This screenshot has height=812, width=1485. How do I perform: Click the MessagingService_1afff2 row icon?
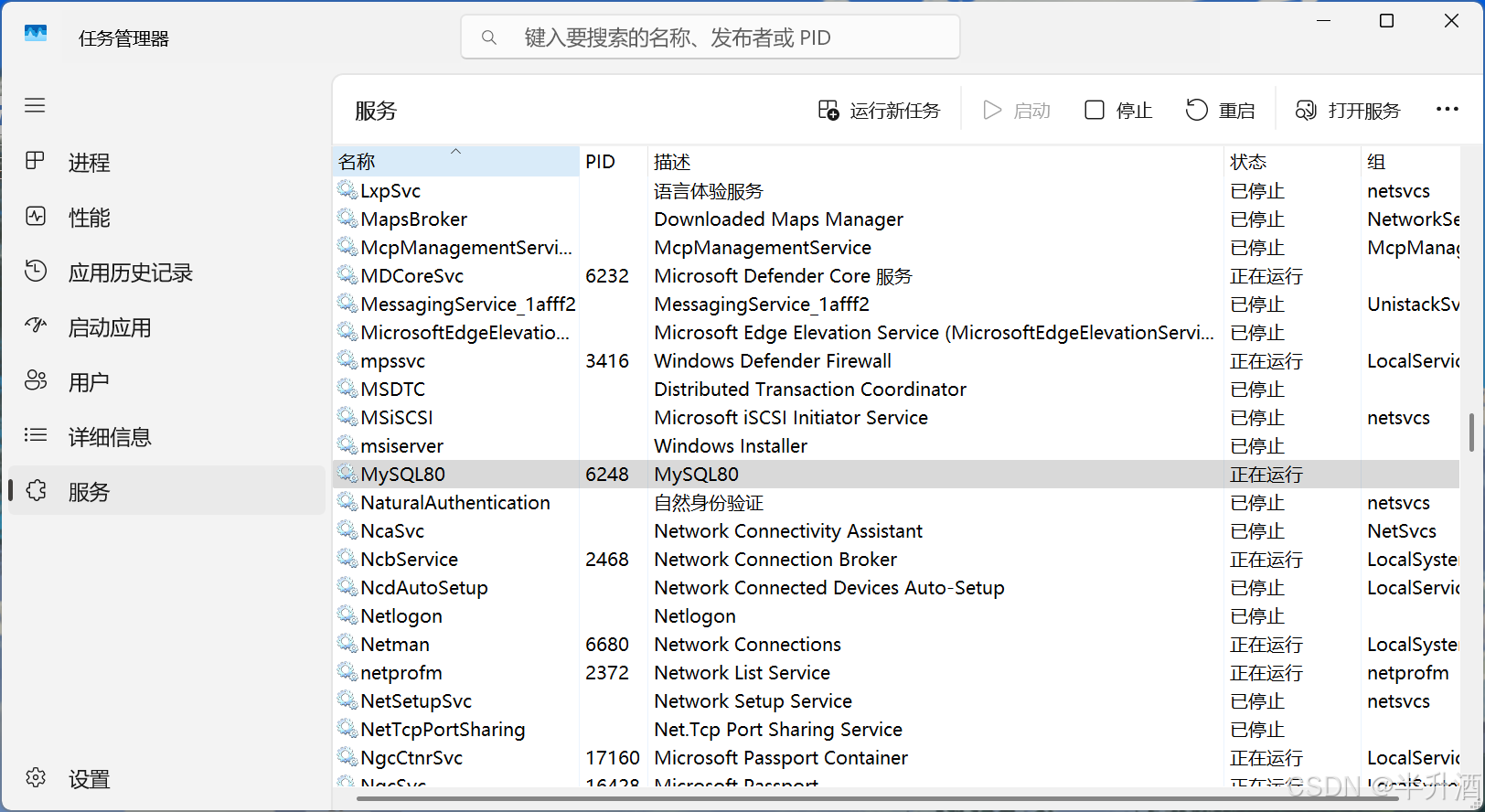(347, 304)
